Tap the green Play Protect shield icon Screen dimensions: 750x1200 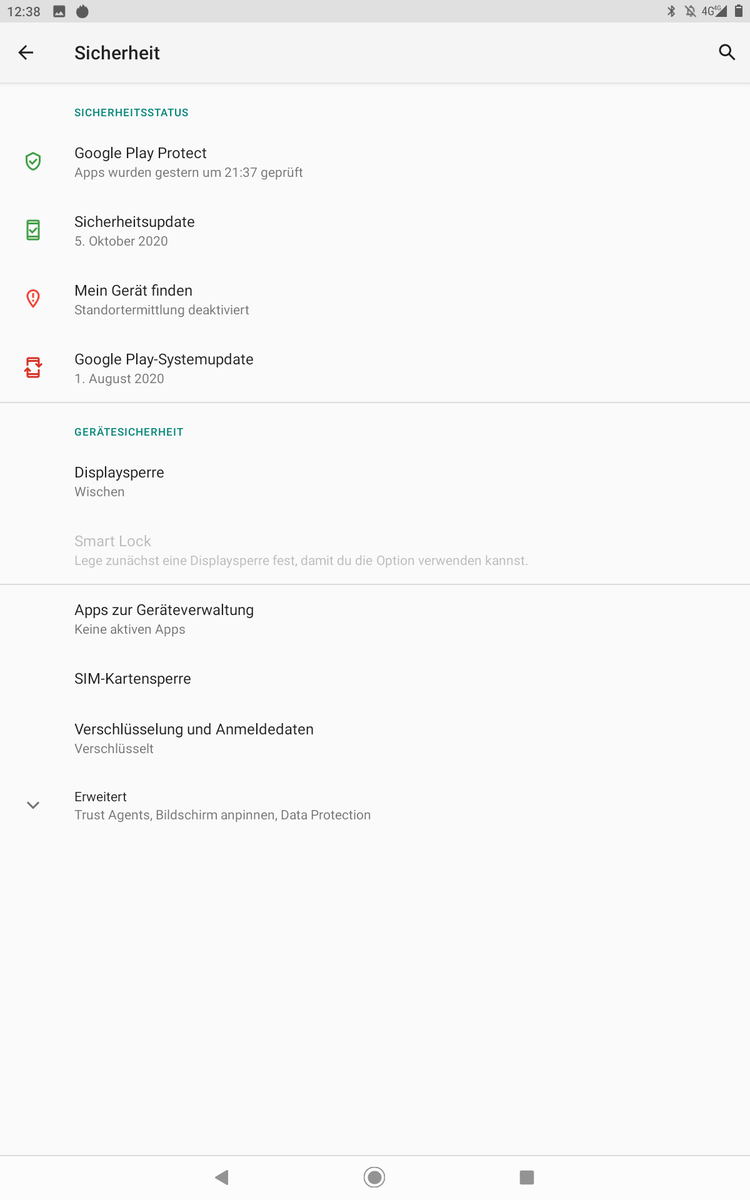pos(33,161)
